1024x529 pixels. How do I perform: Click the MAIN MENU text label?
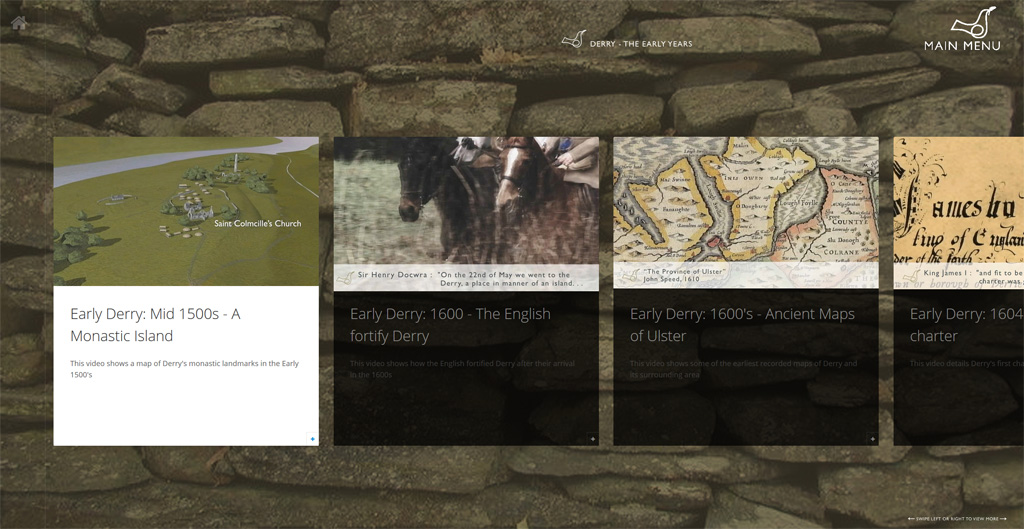click(962, 46)
